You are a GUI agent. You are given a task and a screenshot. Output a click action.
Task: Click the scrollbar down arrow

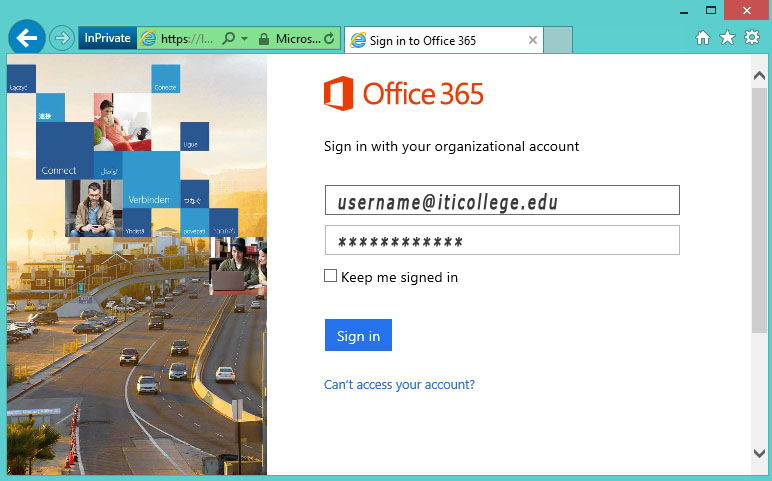pyautogui.click(x=759, y=454)
